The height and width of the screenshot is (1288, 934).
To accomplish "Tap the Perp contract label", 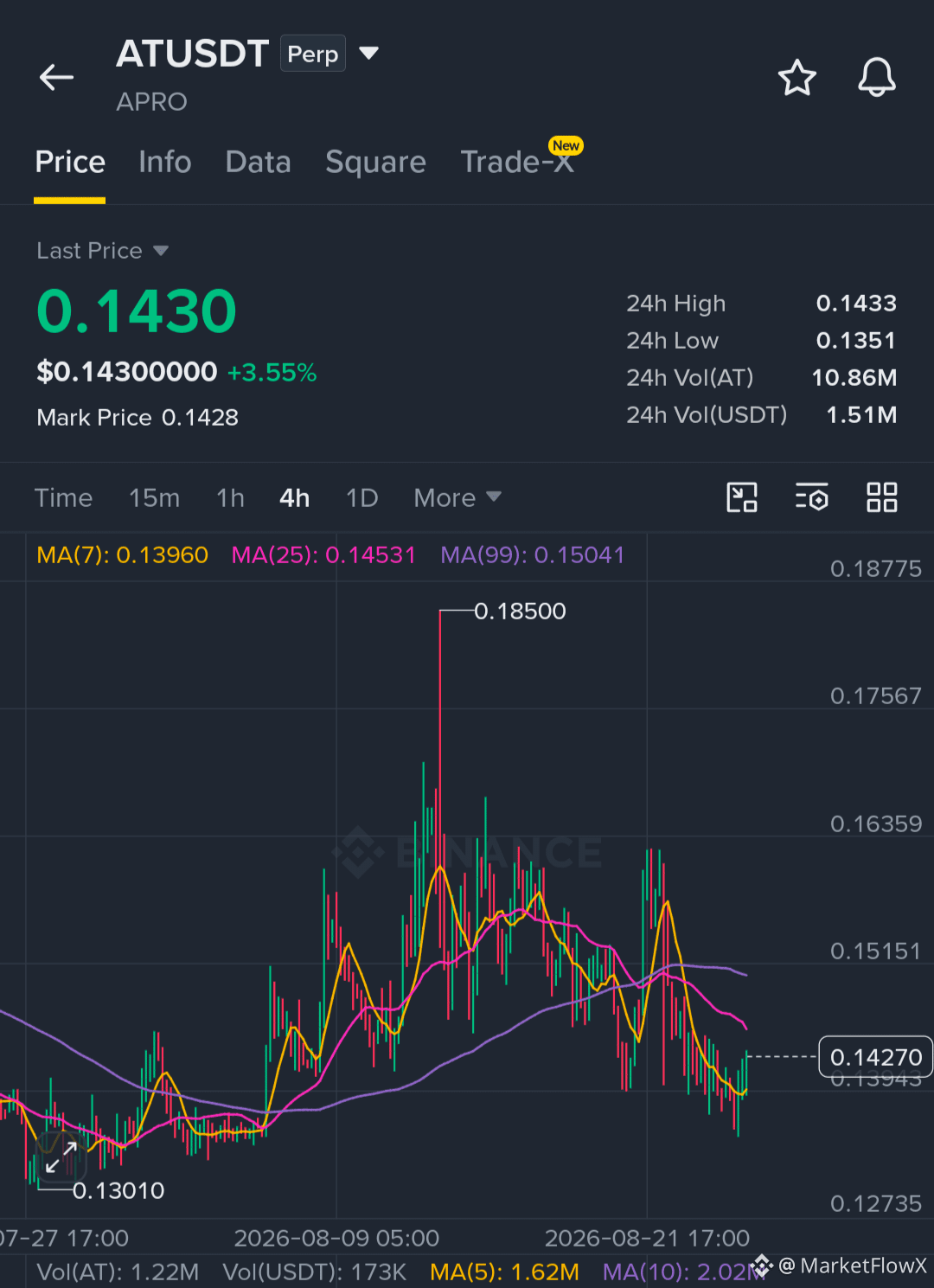I will click(x=312, y=54).
